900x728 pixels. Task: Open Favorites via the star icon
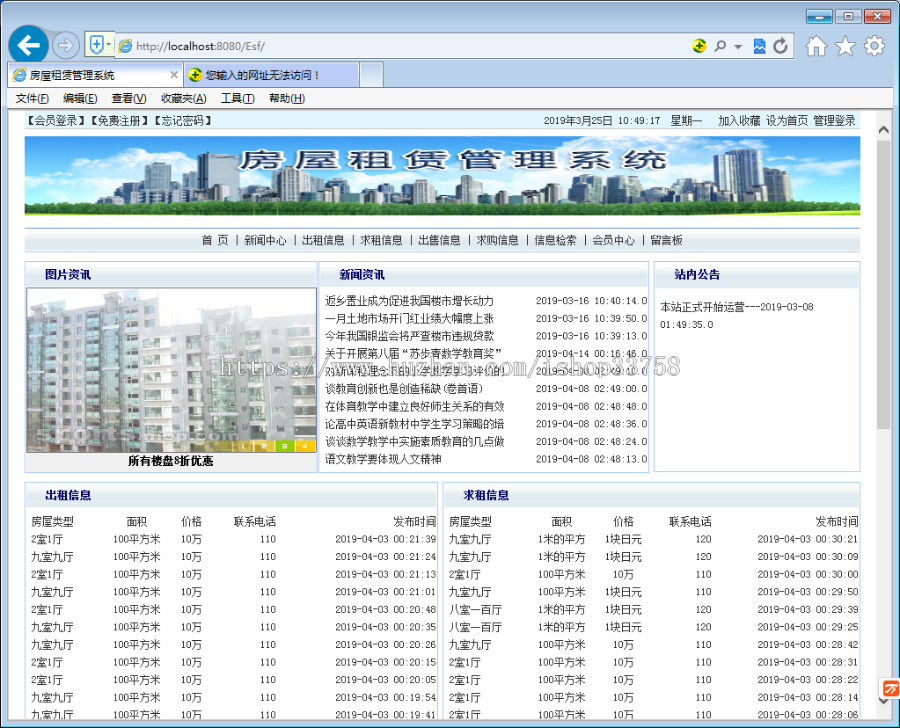(845, 45)
